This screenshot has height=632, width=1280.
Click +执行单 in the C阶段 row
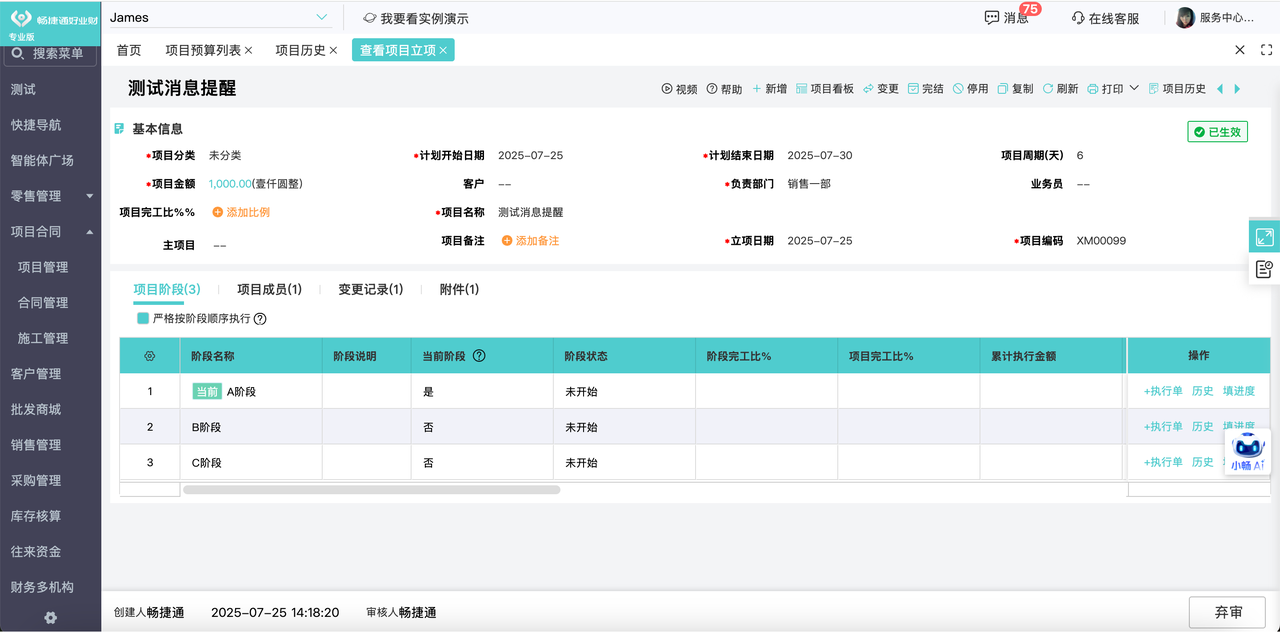pyautogui.click(x=1163, y=462)
